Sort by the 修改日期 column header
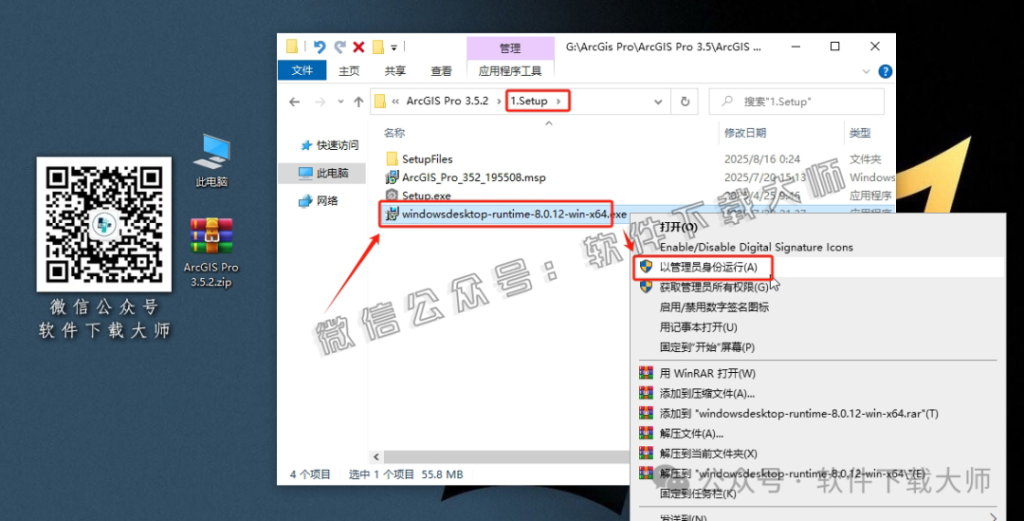This screenshot has height=521, width=1024. click(745, 133)
